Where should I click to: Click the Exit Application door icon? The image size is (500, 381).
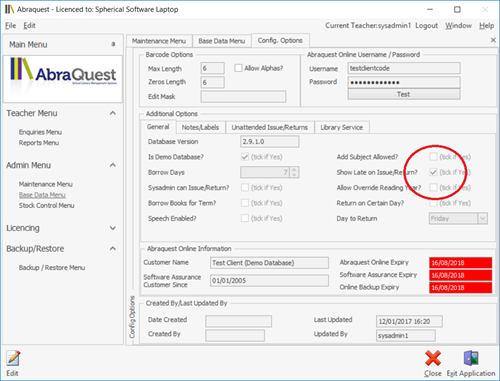471,358
